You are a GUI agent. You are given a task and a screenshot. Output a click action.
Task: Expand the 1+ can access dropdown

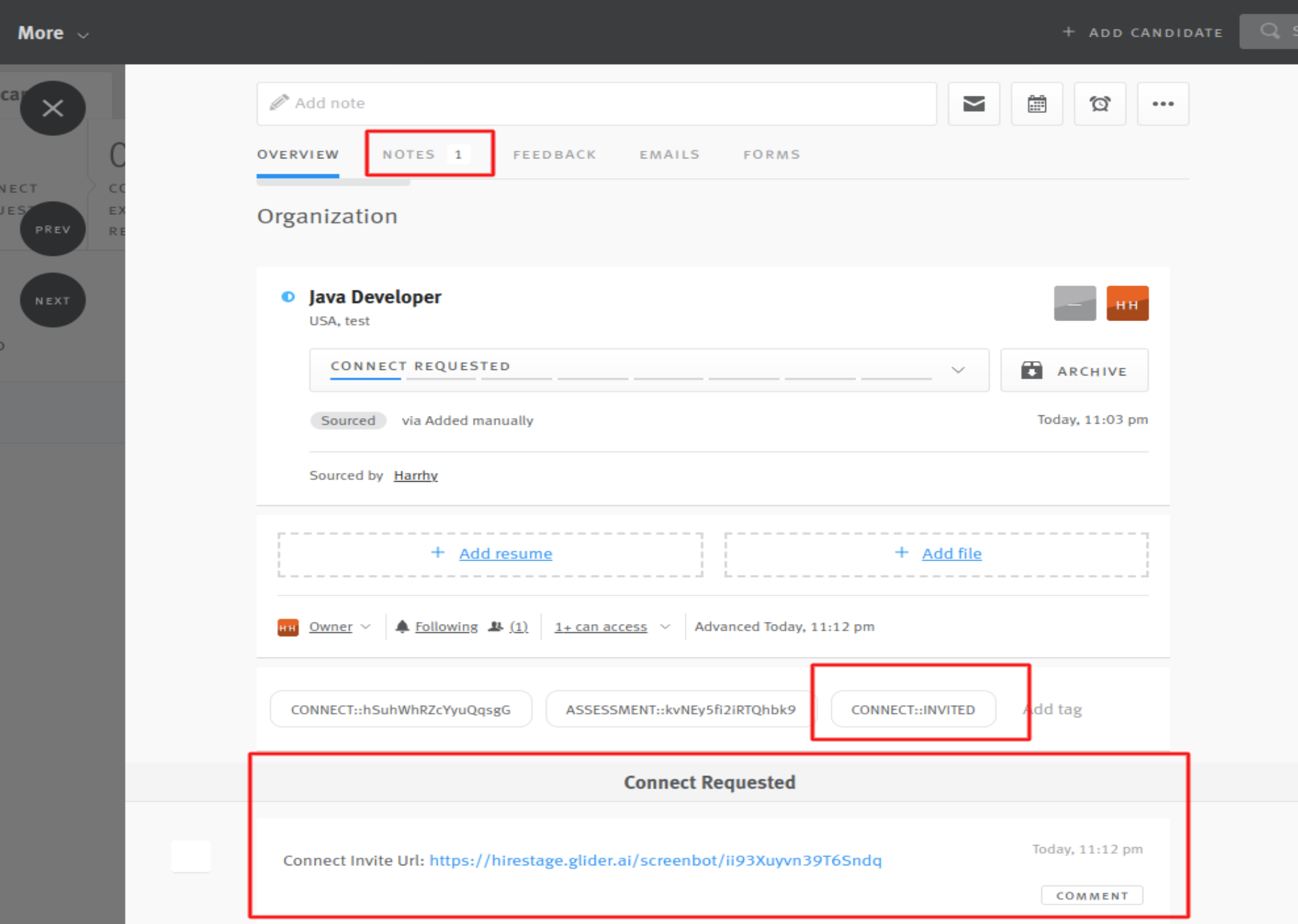point(611,626)
